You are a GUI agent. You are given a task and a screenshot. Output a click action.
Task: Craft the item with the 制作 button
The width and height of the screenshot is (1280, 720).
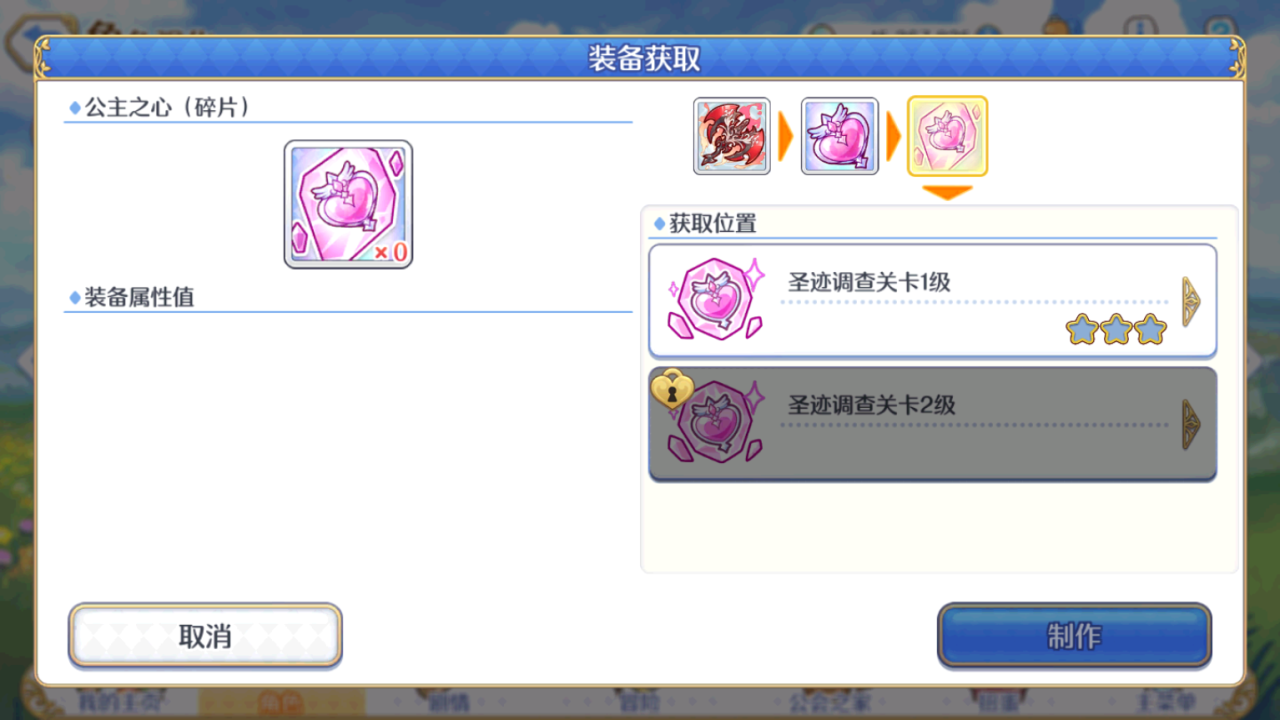pos(1074,635)
